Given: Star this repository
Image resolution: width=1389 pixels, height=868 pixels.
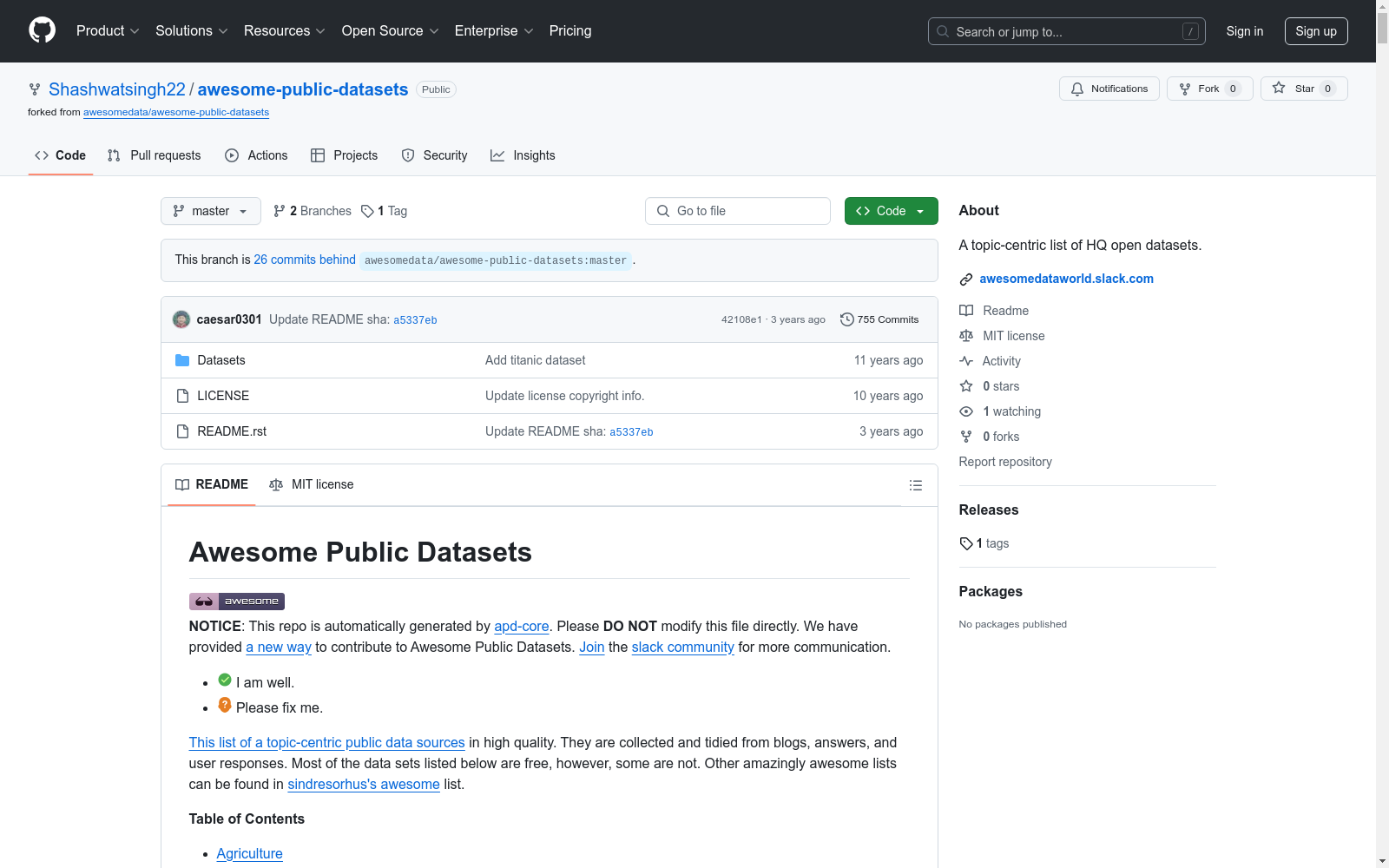Looking at the screenshot, I should 1303,89.
